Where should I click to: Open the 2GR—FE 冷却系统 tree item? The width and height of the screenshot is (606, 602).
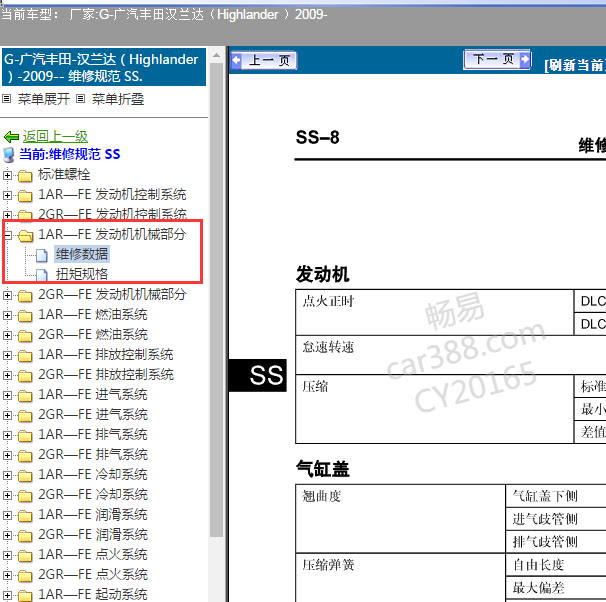point(93,495)
